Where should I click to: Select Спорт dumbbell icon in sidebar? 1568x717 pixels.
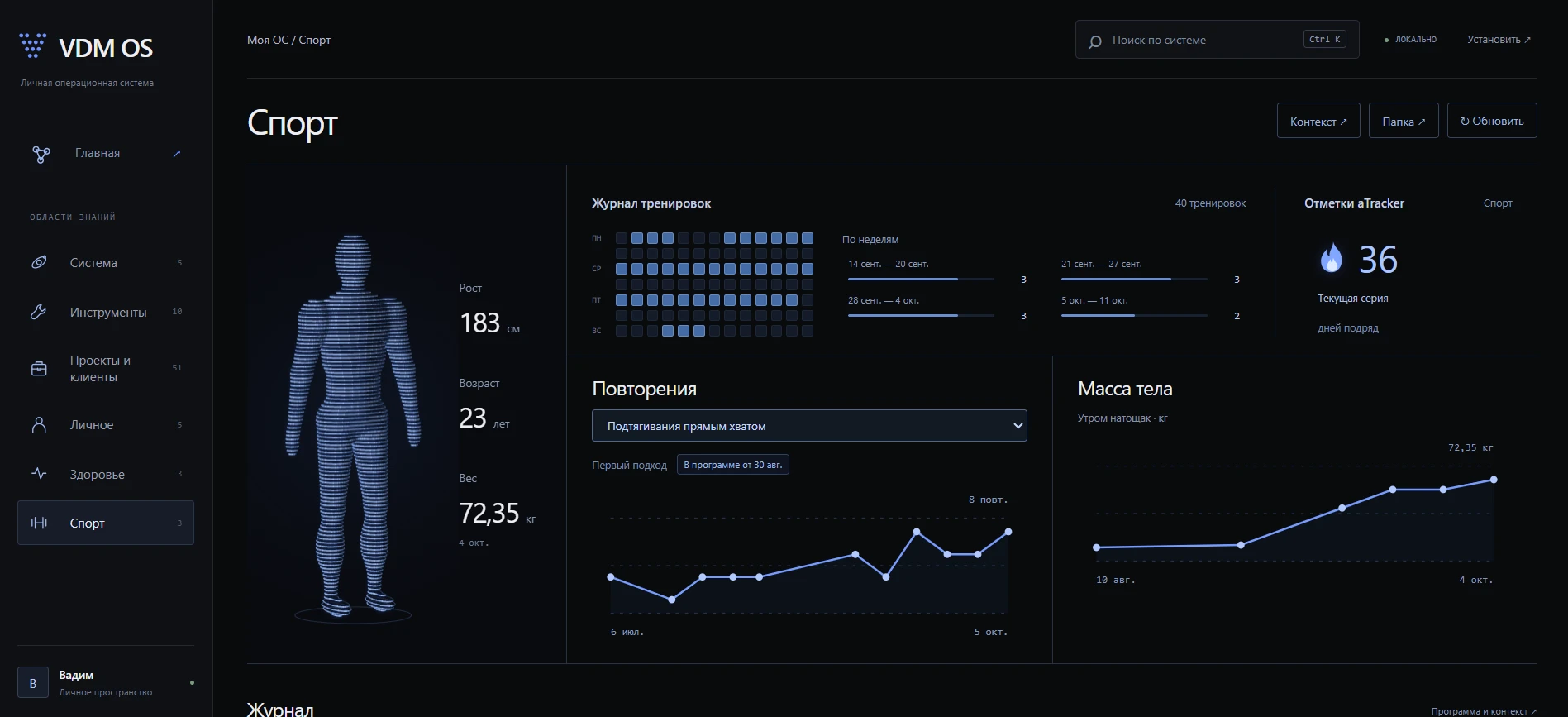point(39,523)
